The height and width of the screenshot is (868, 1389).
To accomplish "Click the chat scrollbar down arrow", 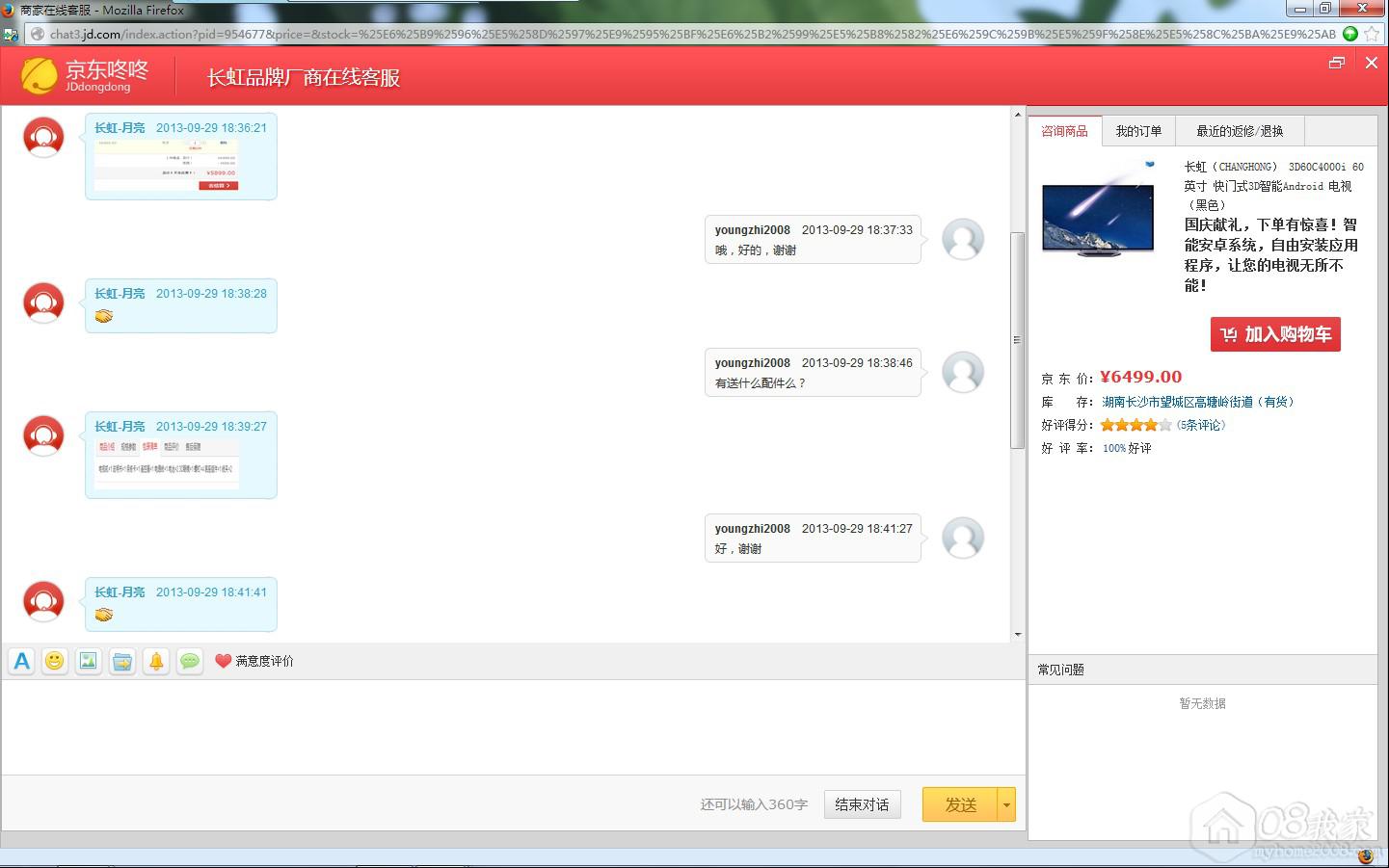I will [x=1018, y=634].
